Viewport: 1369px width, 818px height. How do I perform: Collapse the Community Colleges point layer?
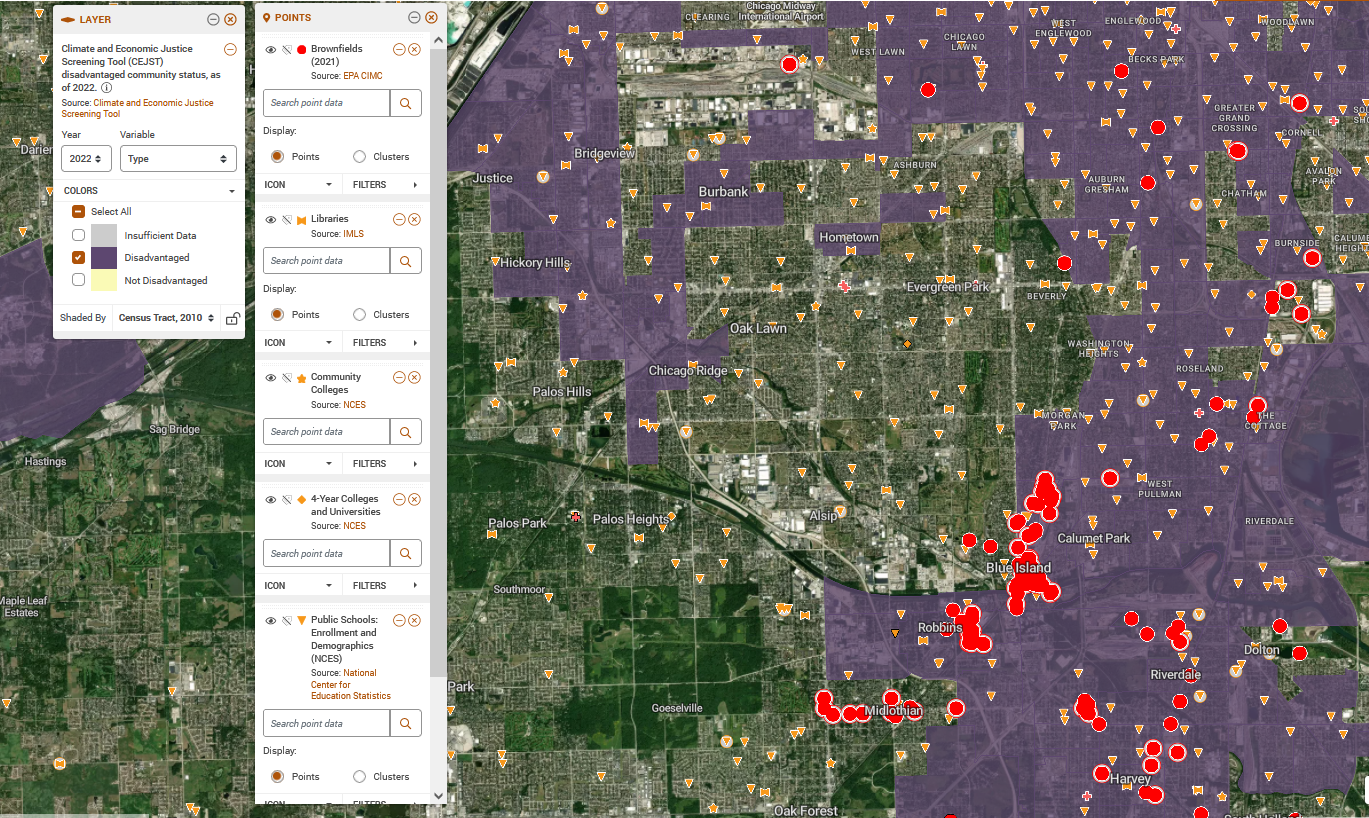tap(399, 377)
